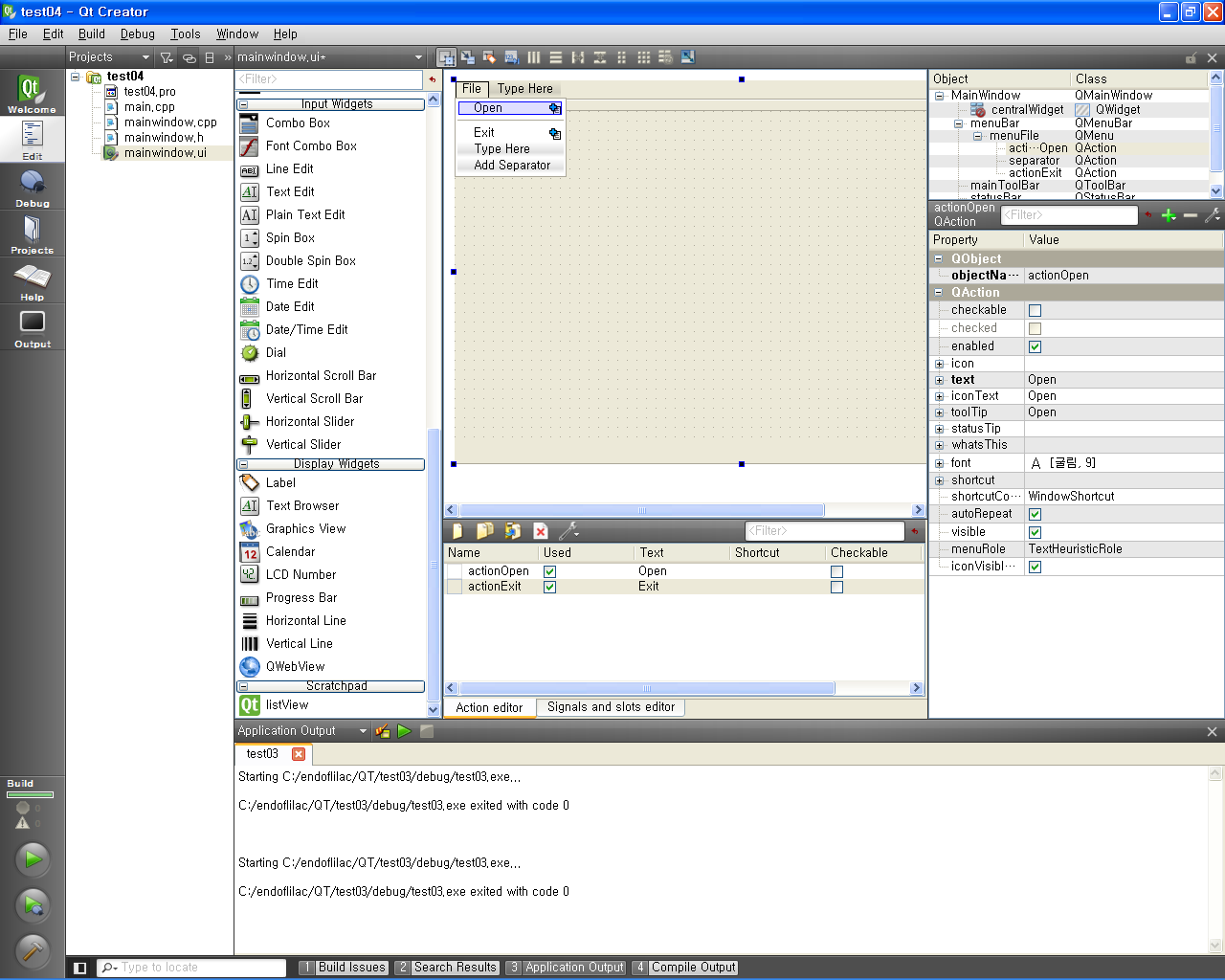The width and height of the screenshot is (1225, 980).
Task: Toggle Checkable checkbox for actionExit row
Action: point(836,587)
